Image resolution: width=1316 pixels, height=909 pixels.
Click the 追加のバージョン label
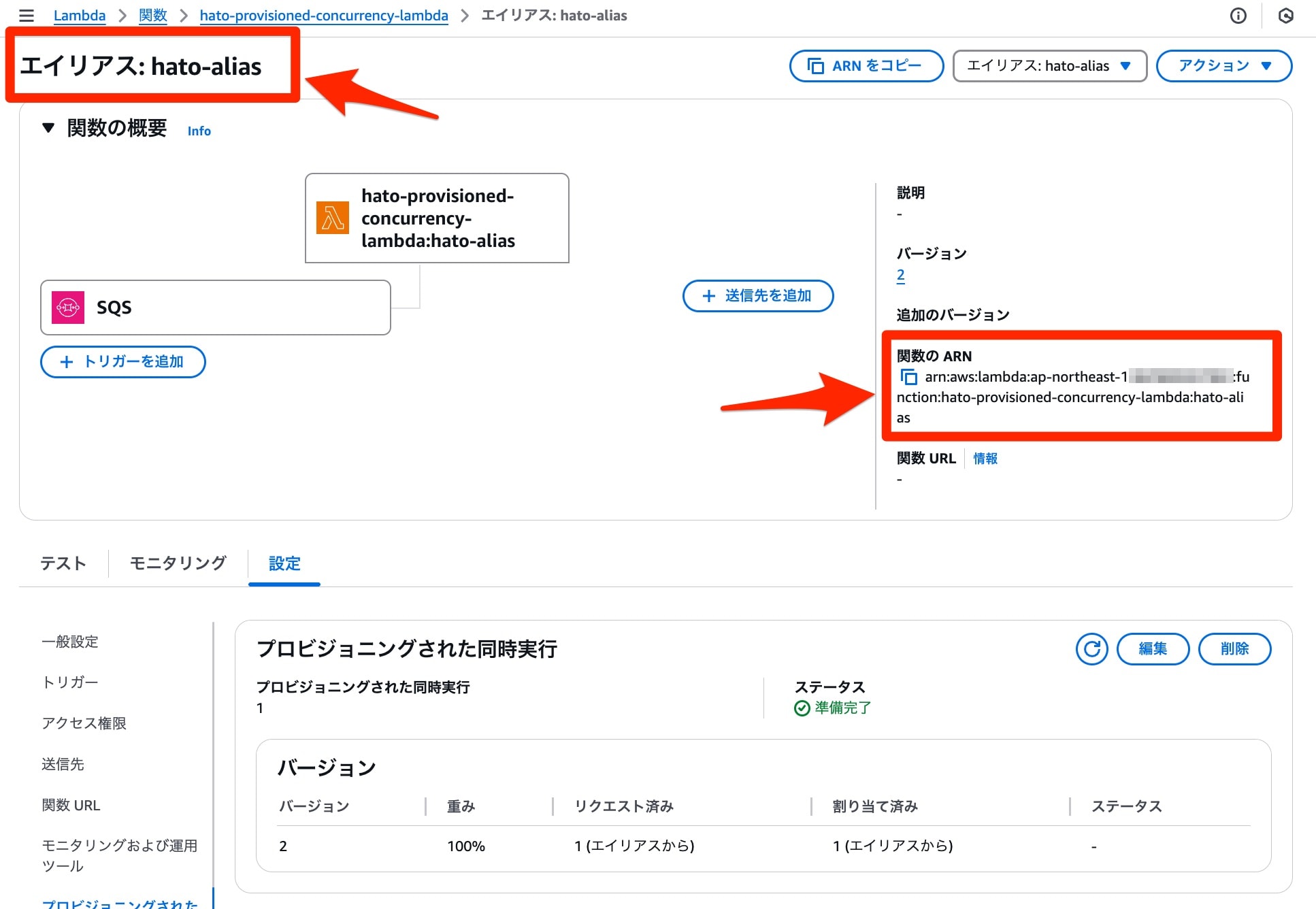[953, 315]
